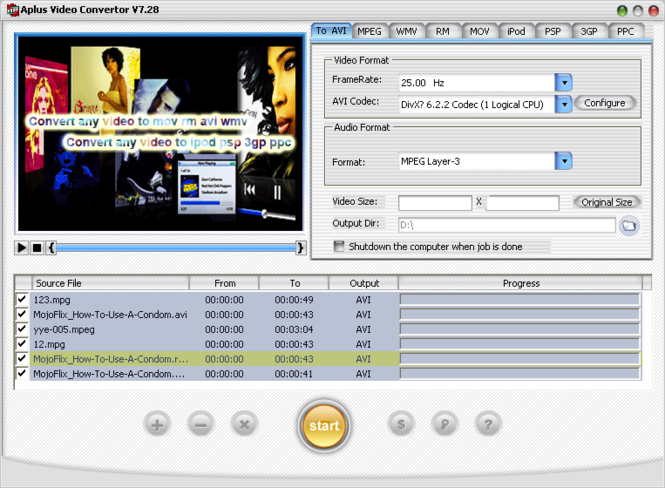Click the app logo in title bar
Screen dimensions: 665x488
coord(12,10)
